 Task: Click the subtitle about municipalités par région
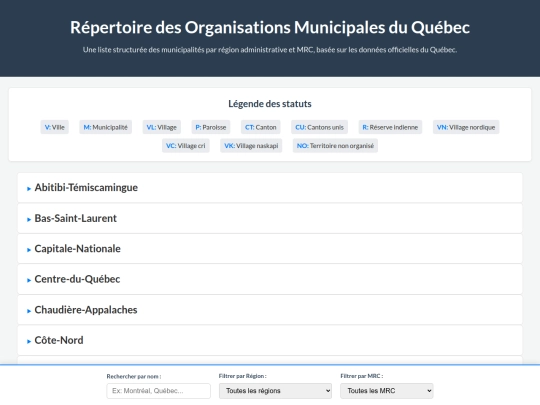point(270,50)
